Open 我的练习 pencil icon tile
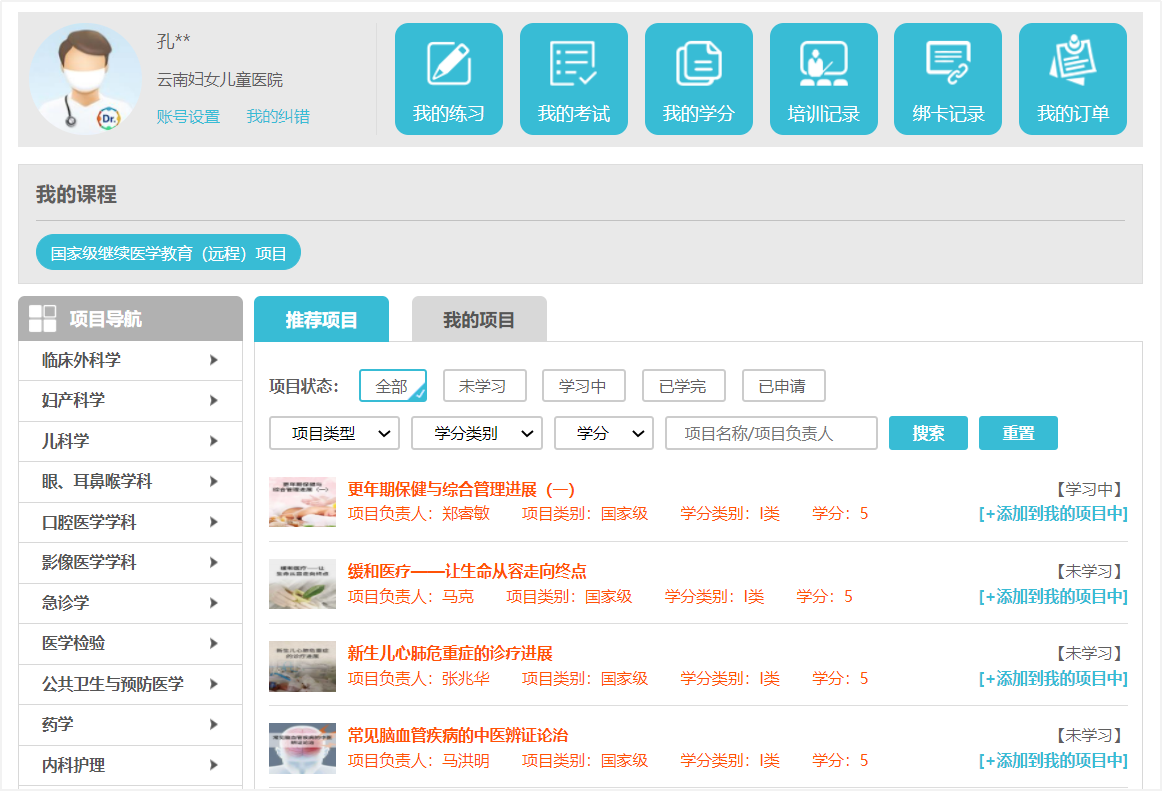 point(448,79)
